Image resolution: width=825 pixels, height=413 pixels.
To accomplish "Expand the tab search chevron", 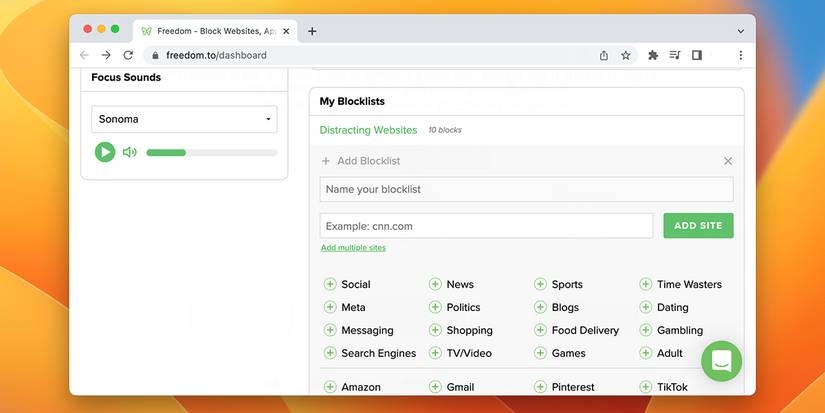I will (x=741, y=31).
